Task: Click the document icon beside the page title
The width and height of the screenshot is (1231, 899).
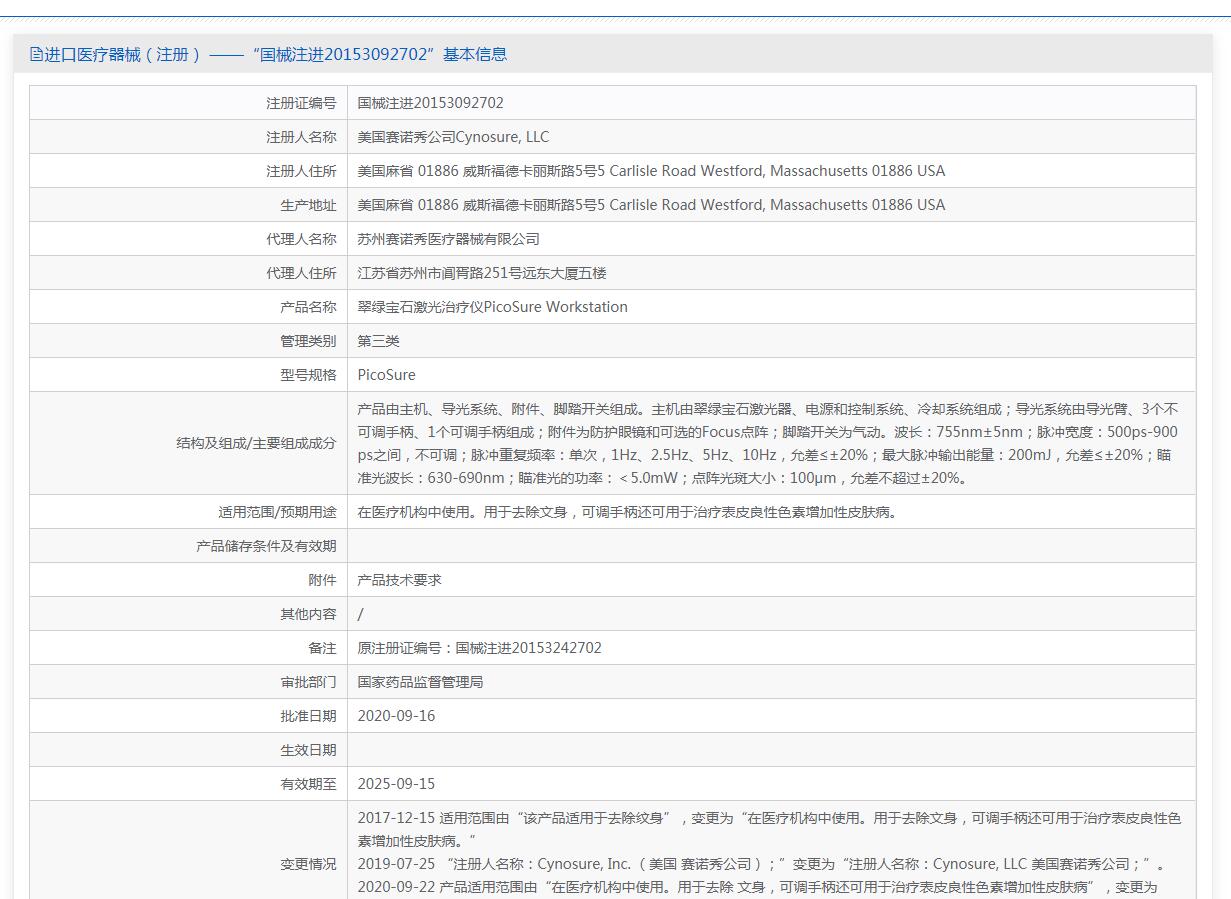Action: click(36, 54)
